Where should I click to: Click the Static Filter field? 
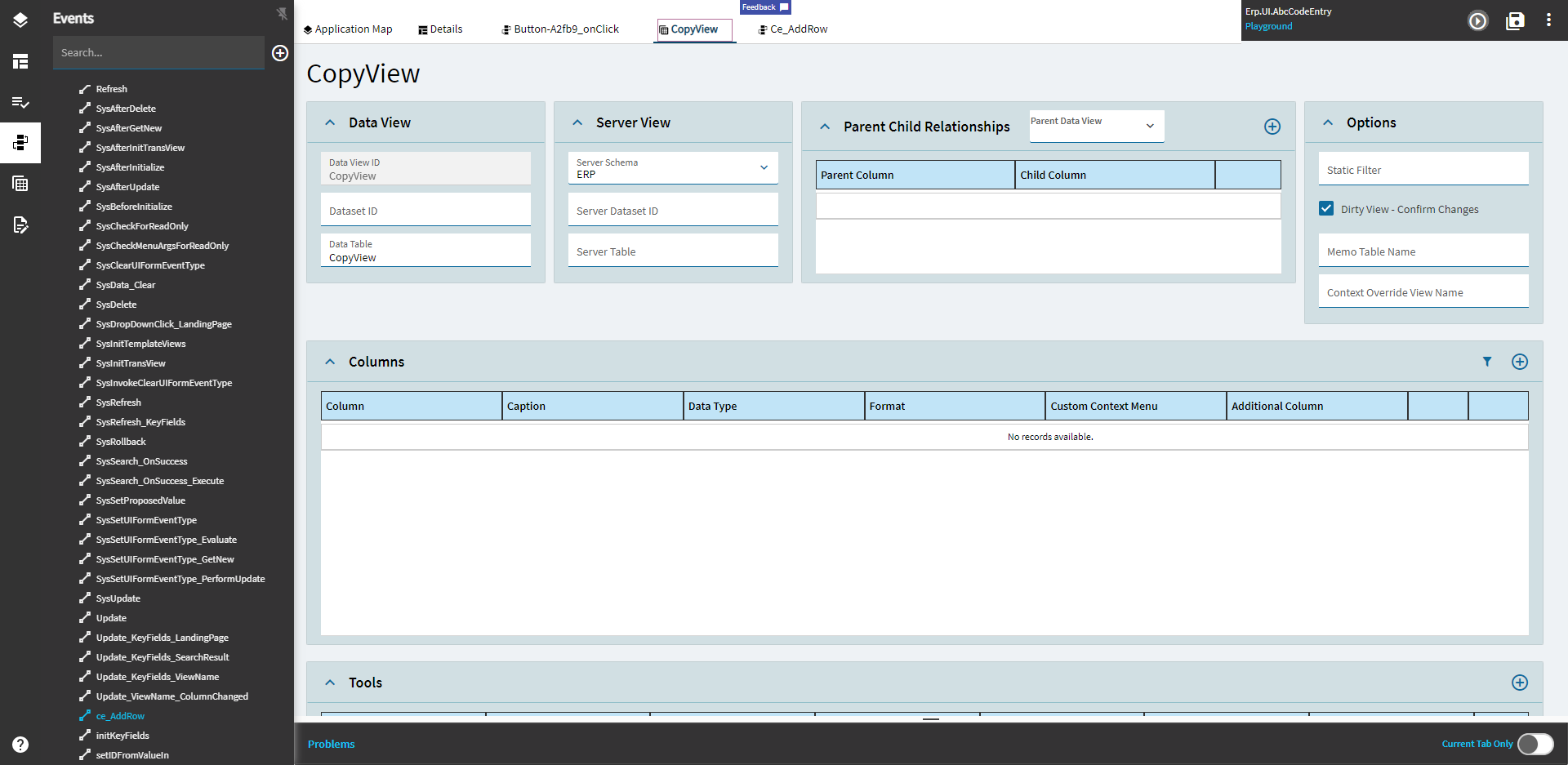[1423, 169]
